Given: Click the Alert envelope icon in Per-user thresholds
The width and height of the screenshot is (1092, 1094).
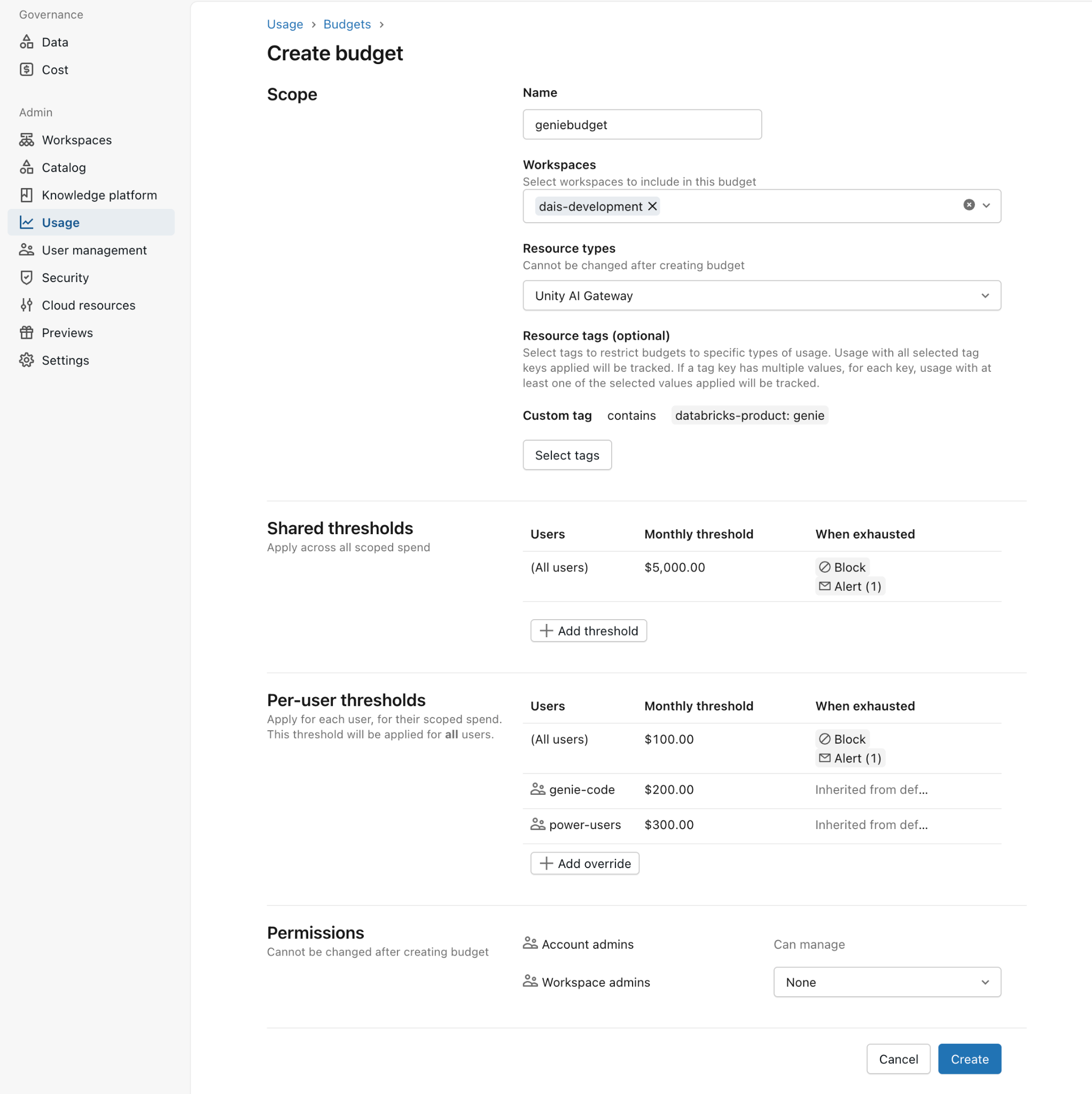Looking at the screenshot, I should pos(825,758).
